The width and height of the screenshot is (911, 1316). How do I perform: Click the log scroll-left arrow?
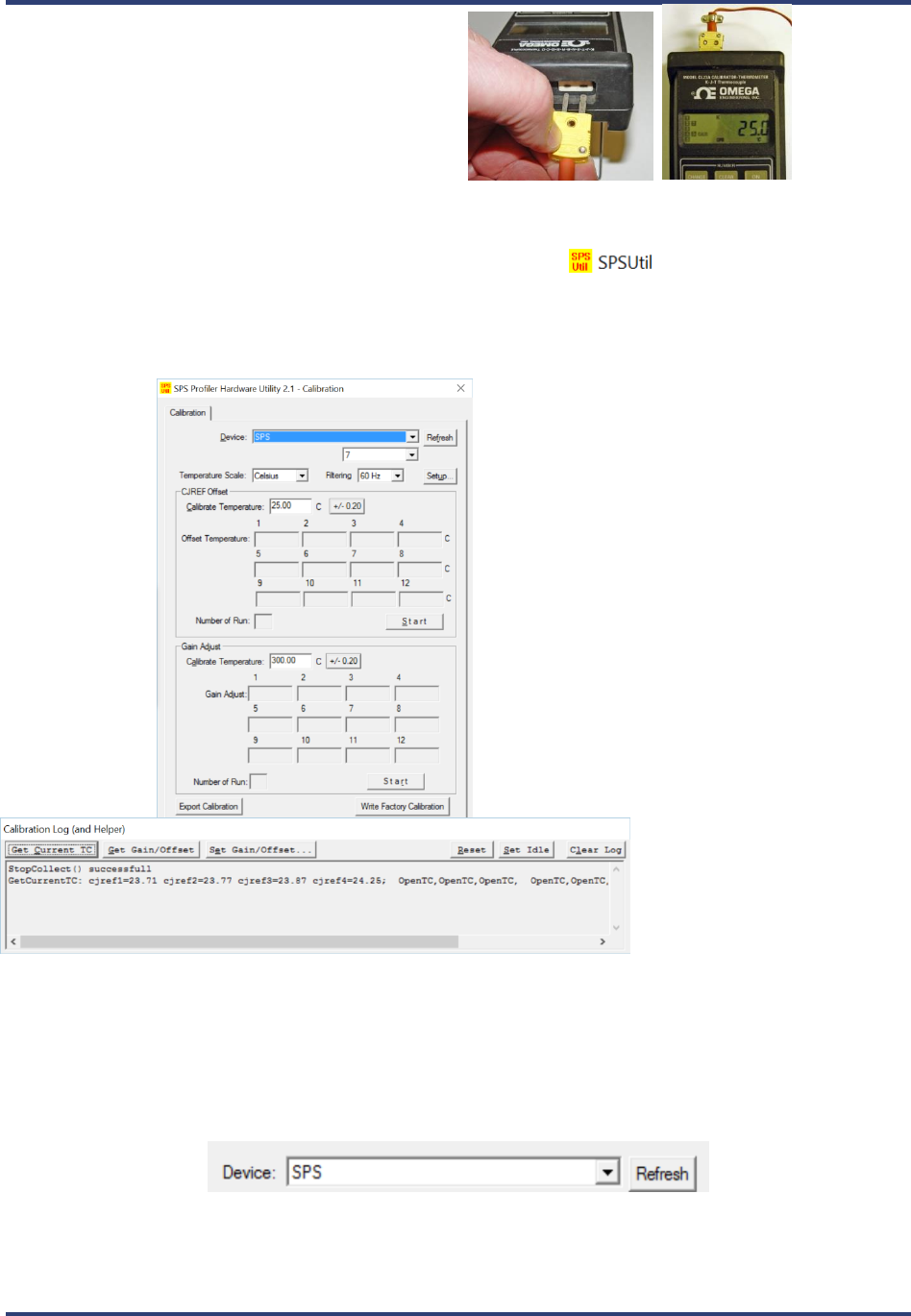[12, 941]
